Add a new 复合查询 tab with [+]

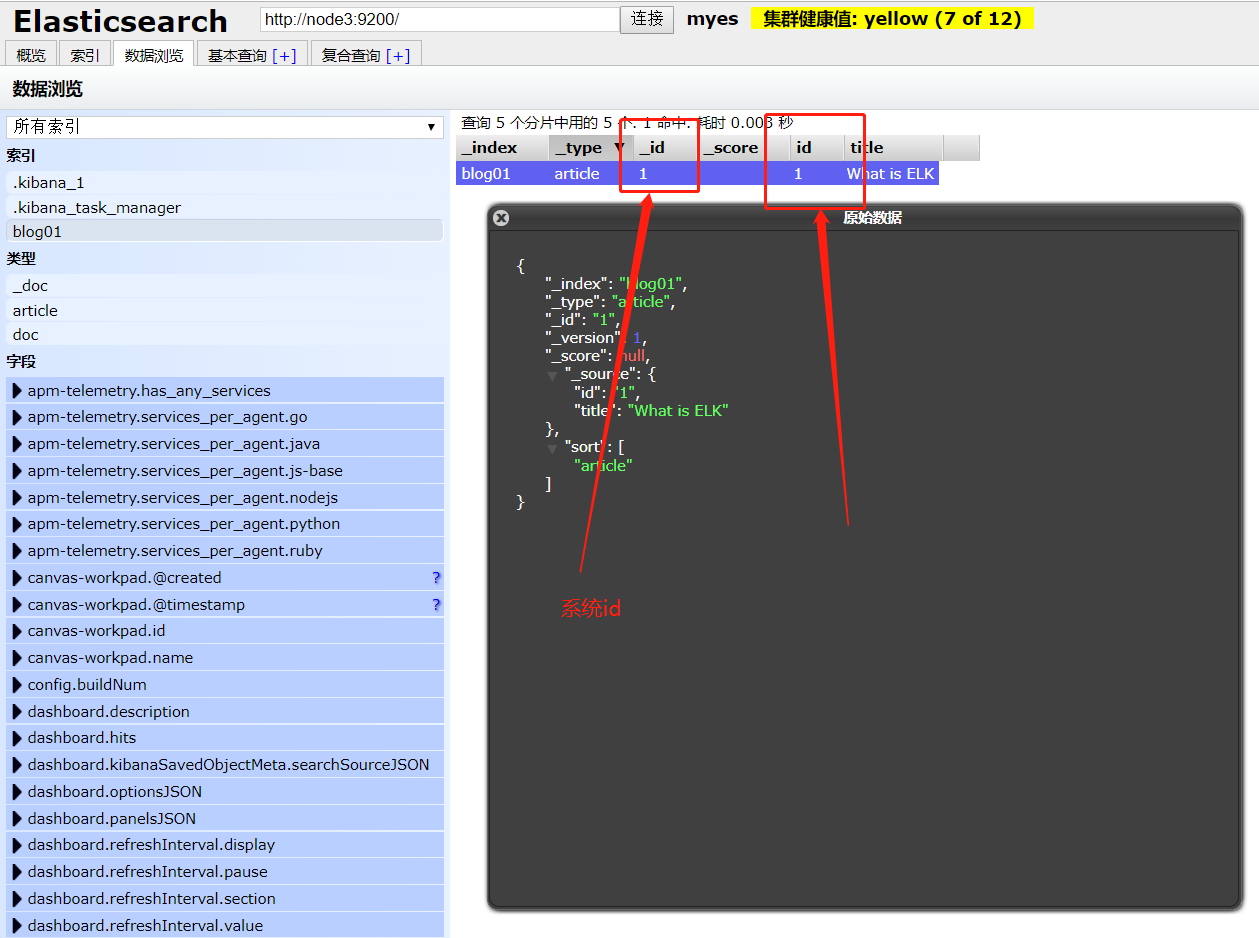(x=398, y=56)
